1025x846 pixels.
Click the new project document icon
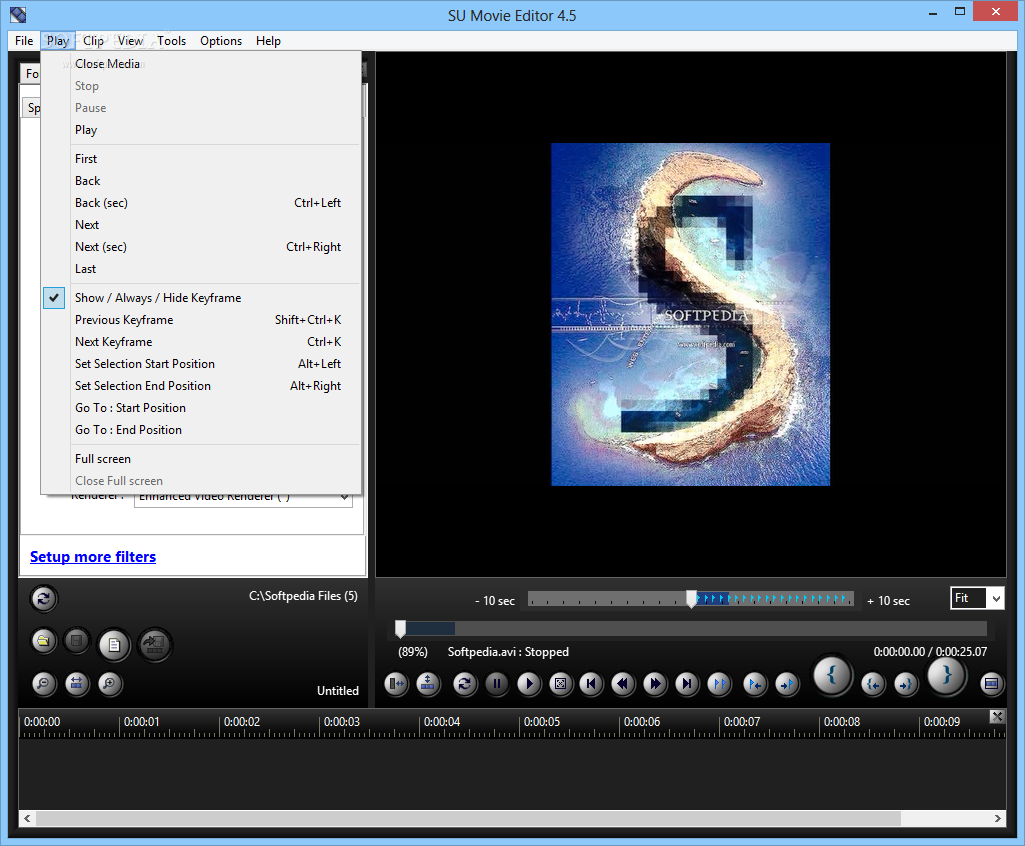coord(114,645)
